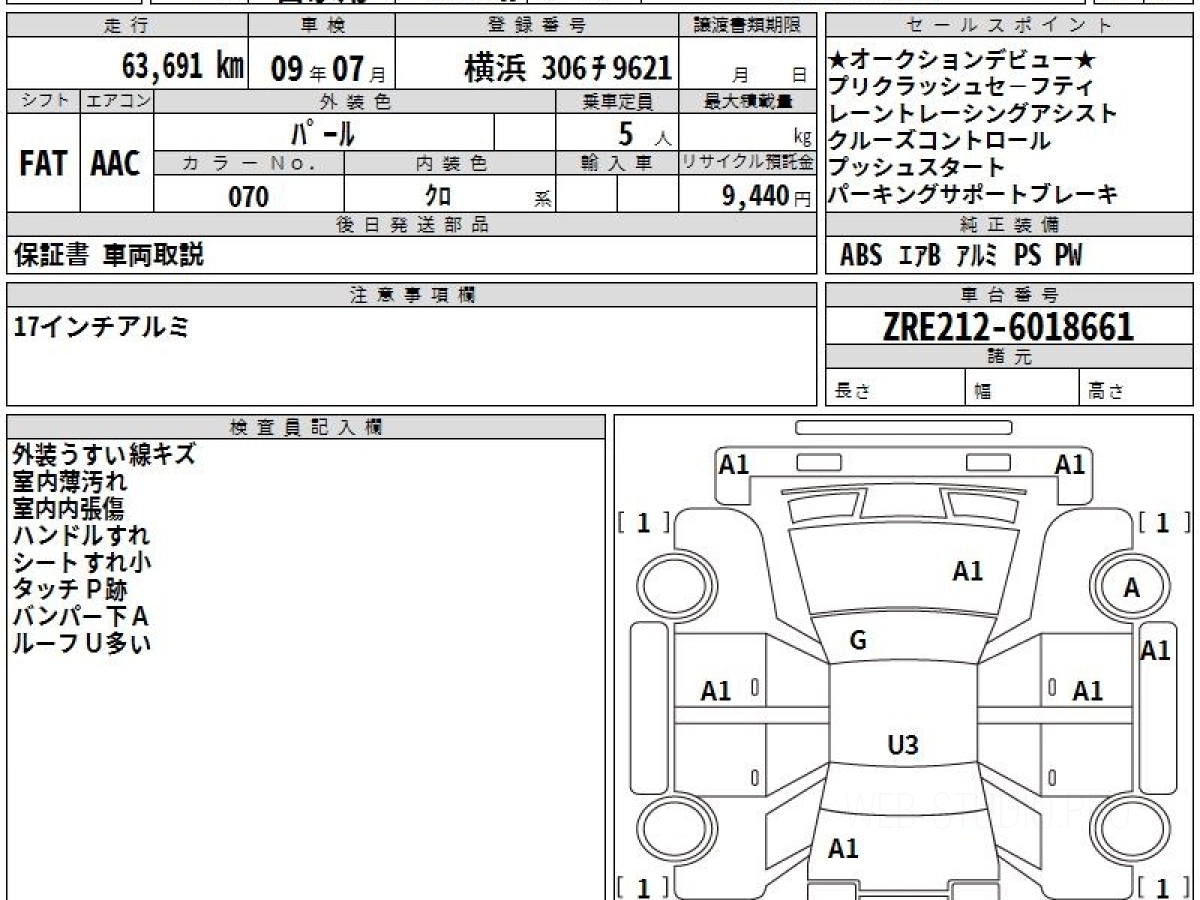This screenshot has height=900, width=1200.
Task: Click inspector note シートすれ小
Action: tap(82, 562)
